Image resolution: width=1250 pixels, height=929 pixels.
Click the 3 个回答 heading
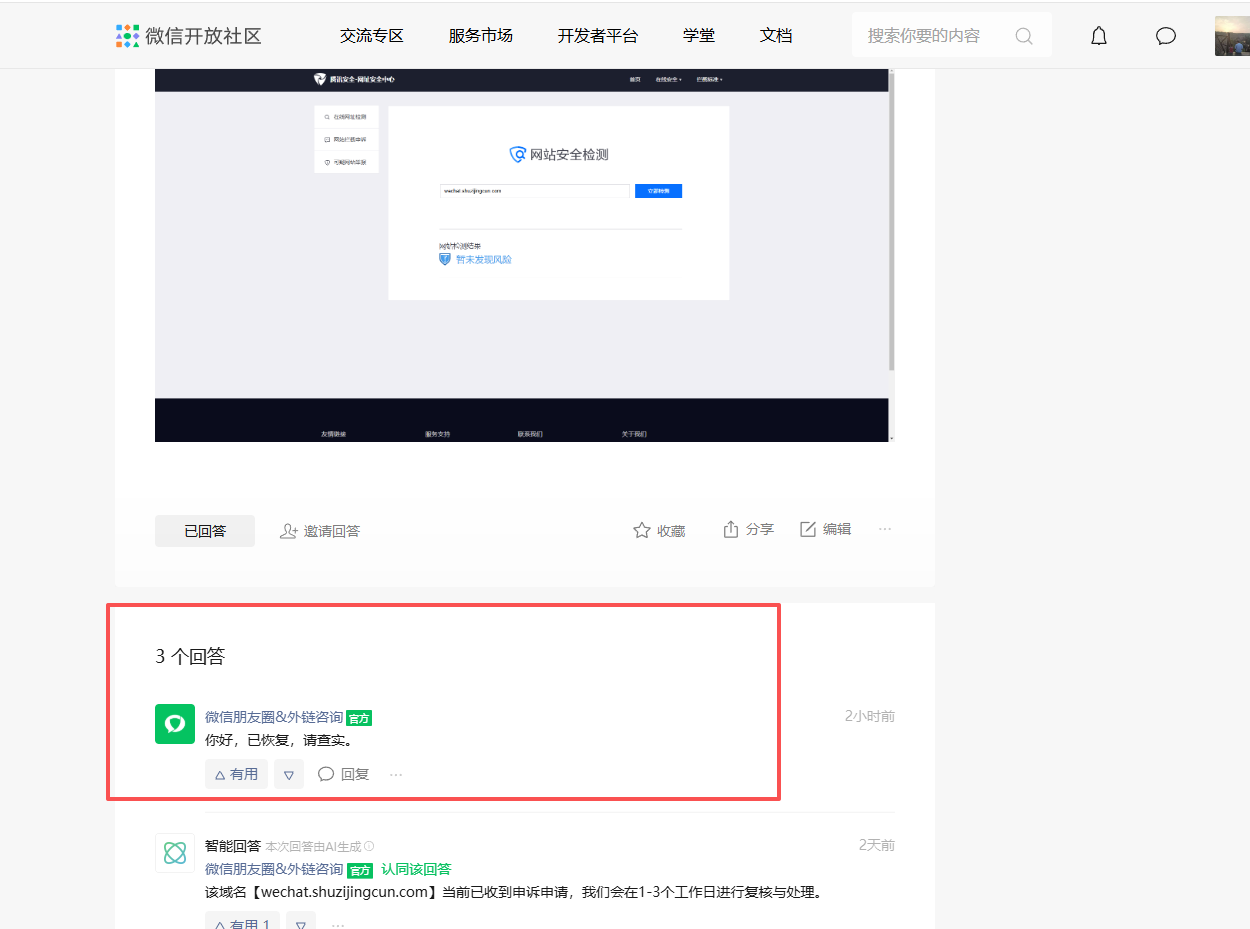point(190,656)
